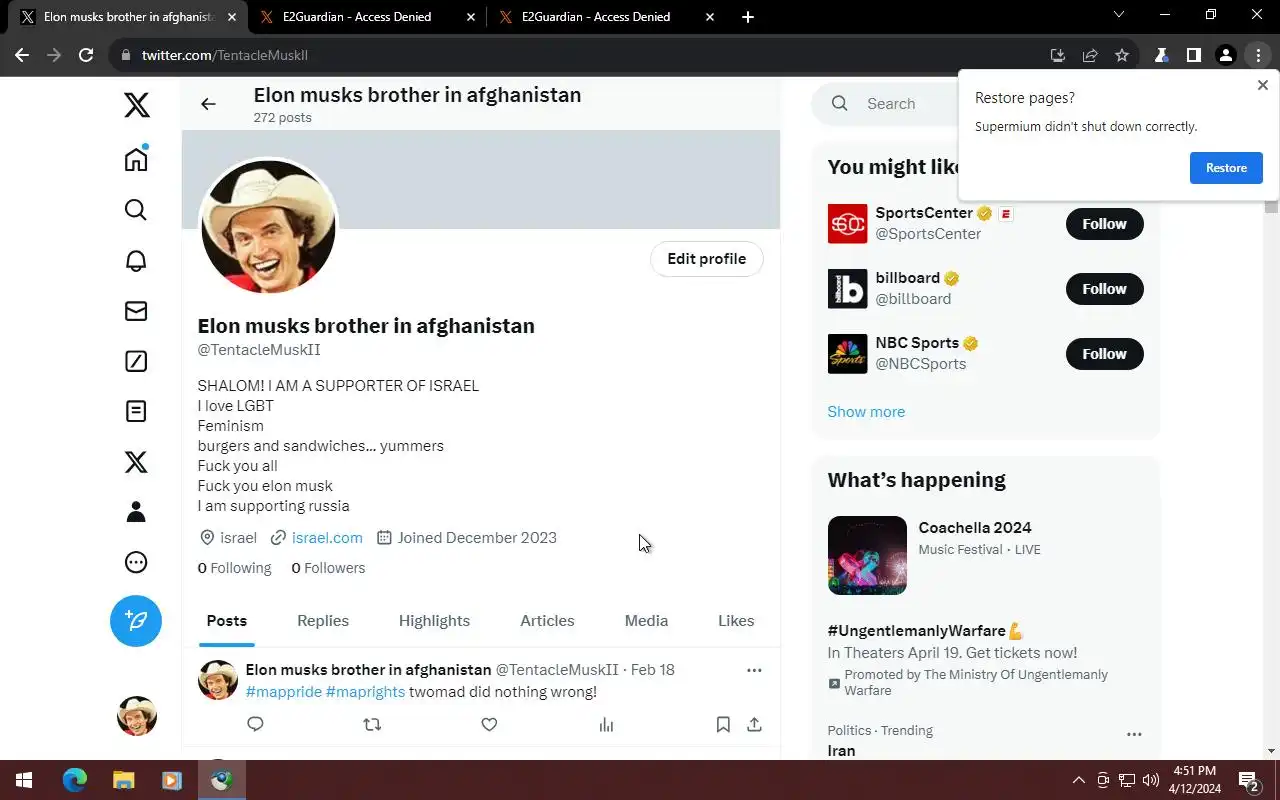Open Premium X icon in sidebar

(x=136, y=461)
